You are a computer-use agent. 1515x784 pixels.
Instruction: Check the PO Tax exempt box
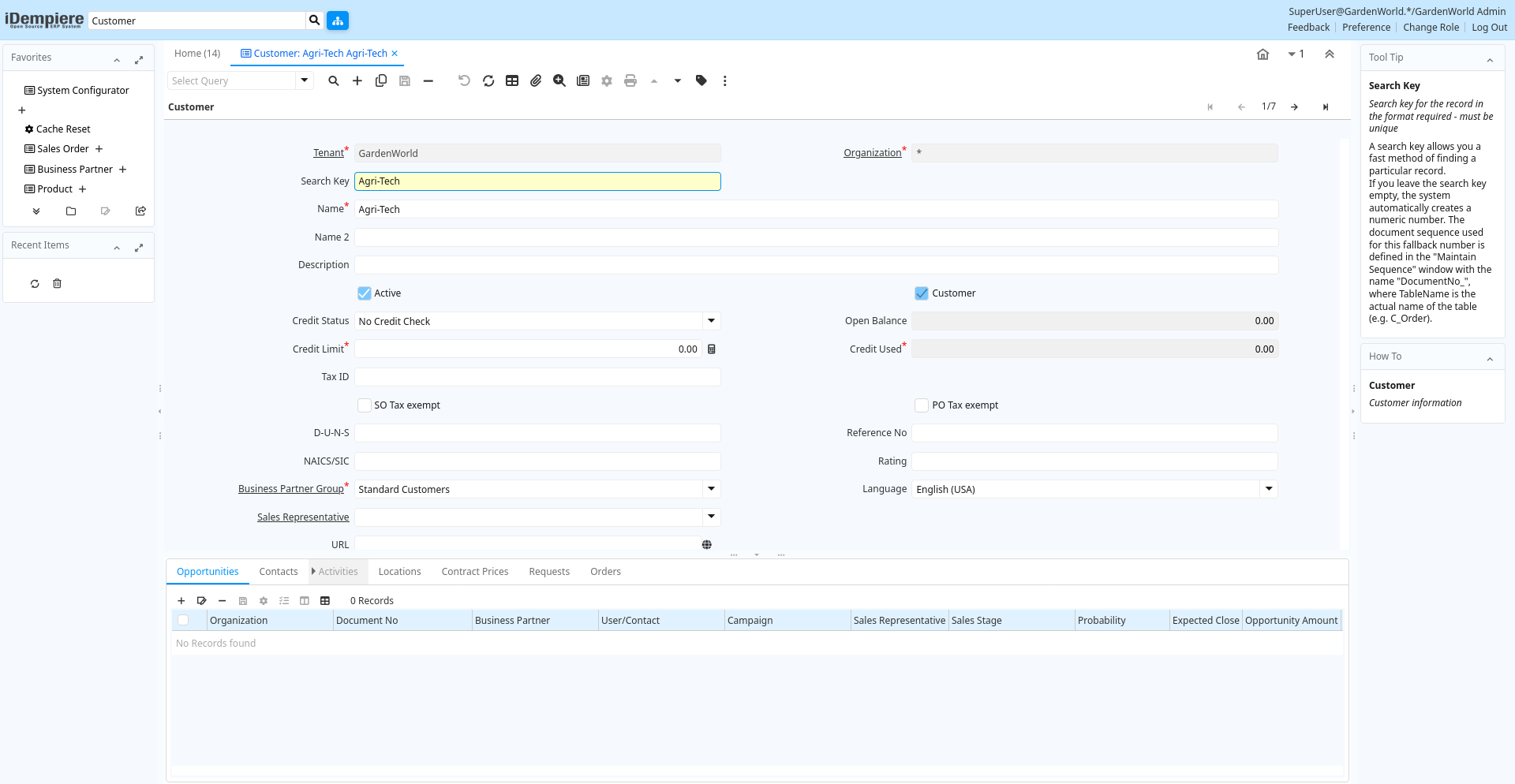[x=922, y=405]
